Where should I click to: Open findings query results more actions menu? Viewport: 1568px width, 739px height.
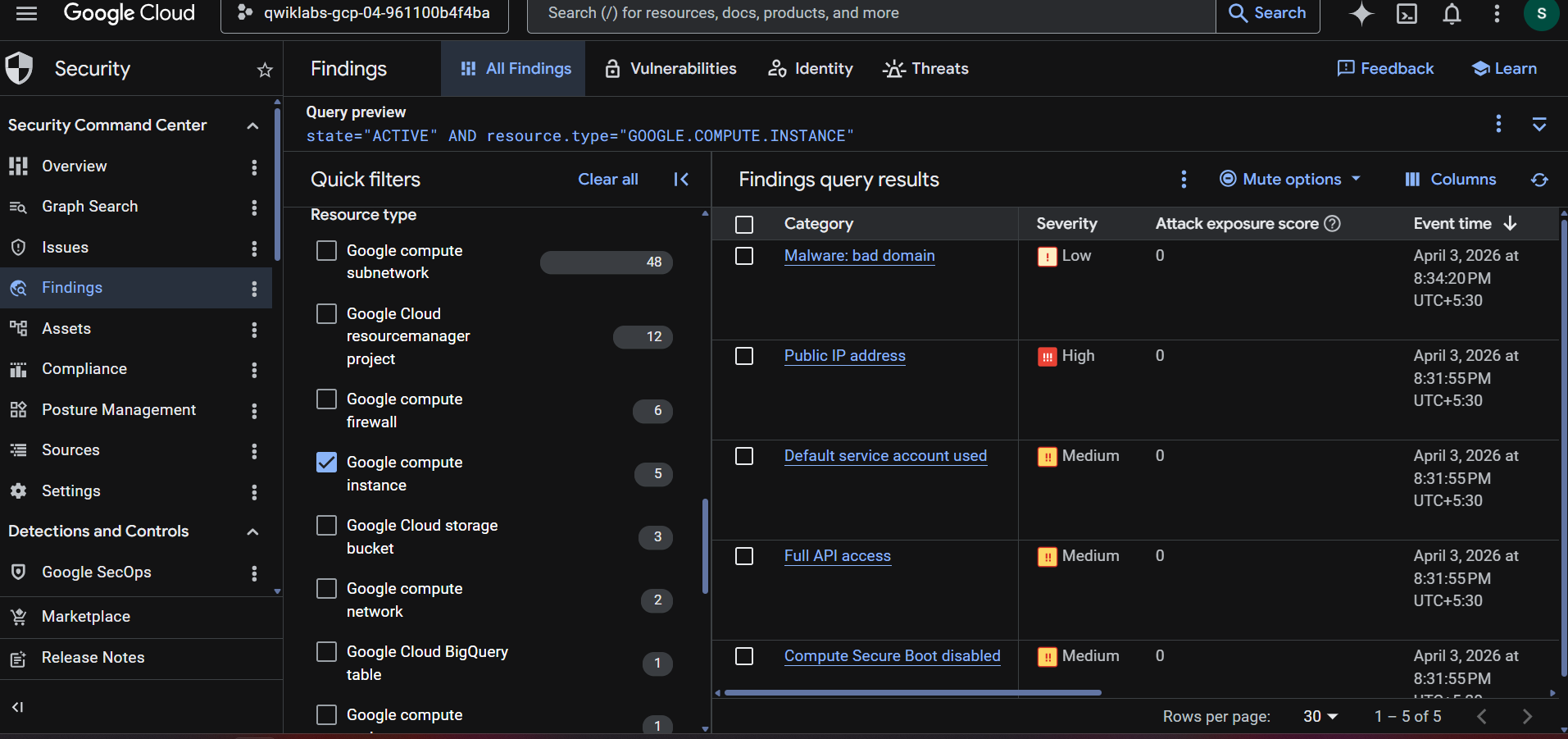[1184, 180]
